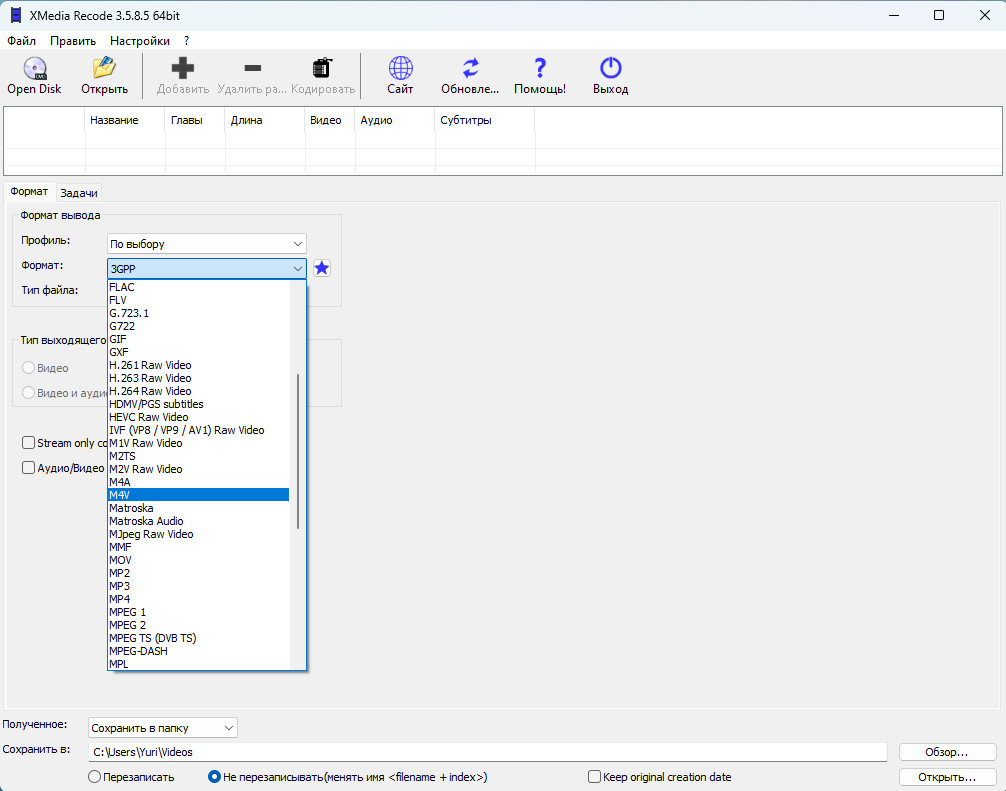The width and height of the screenshot is (1006, 791).
Task: Choose MP4 in the format list
Action: tap(199, 599)
